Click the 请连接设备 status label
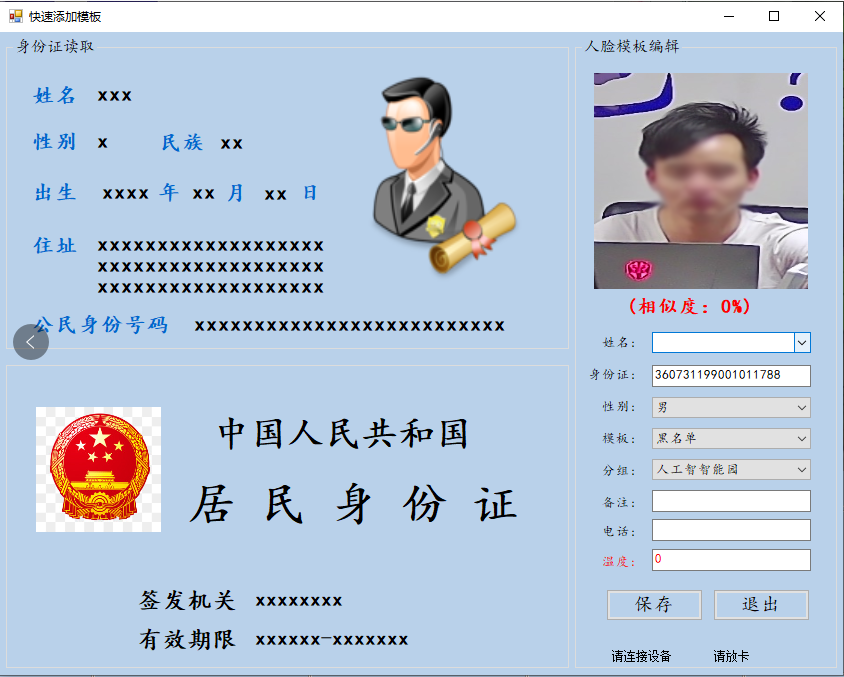 [x=641, y=657]
